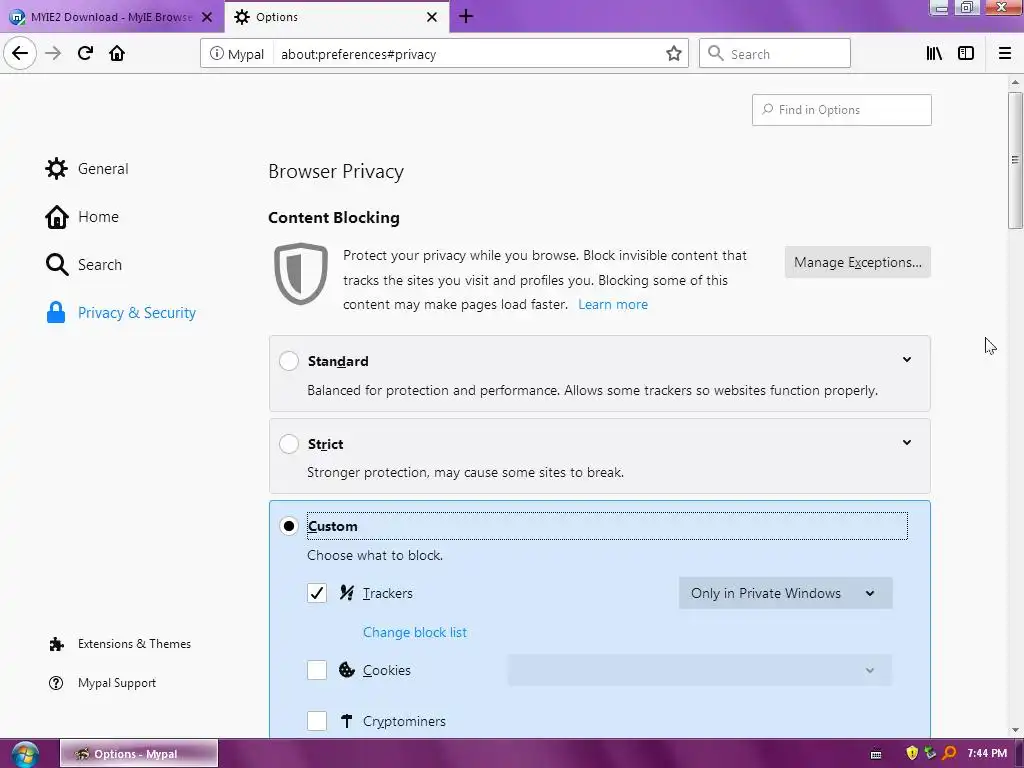Click the magnifier icon in system tray
1024x768 pixels.
point(950,754)
